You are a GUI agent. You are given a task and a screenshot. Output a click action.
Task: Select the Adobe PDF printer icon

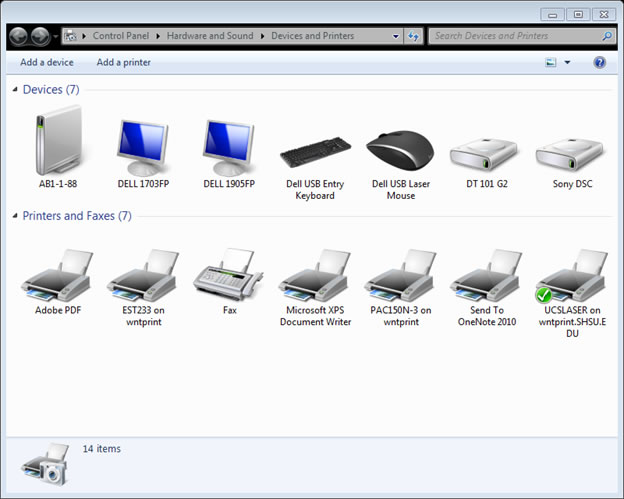[x=57, y=275]
